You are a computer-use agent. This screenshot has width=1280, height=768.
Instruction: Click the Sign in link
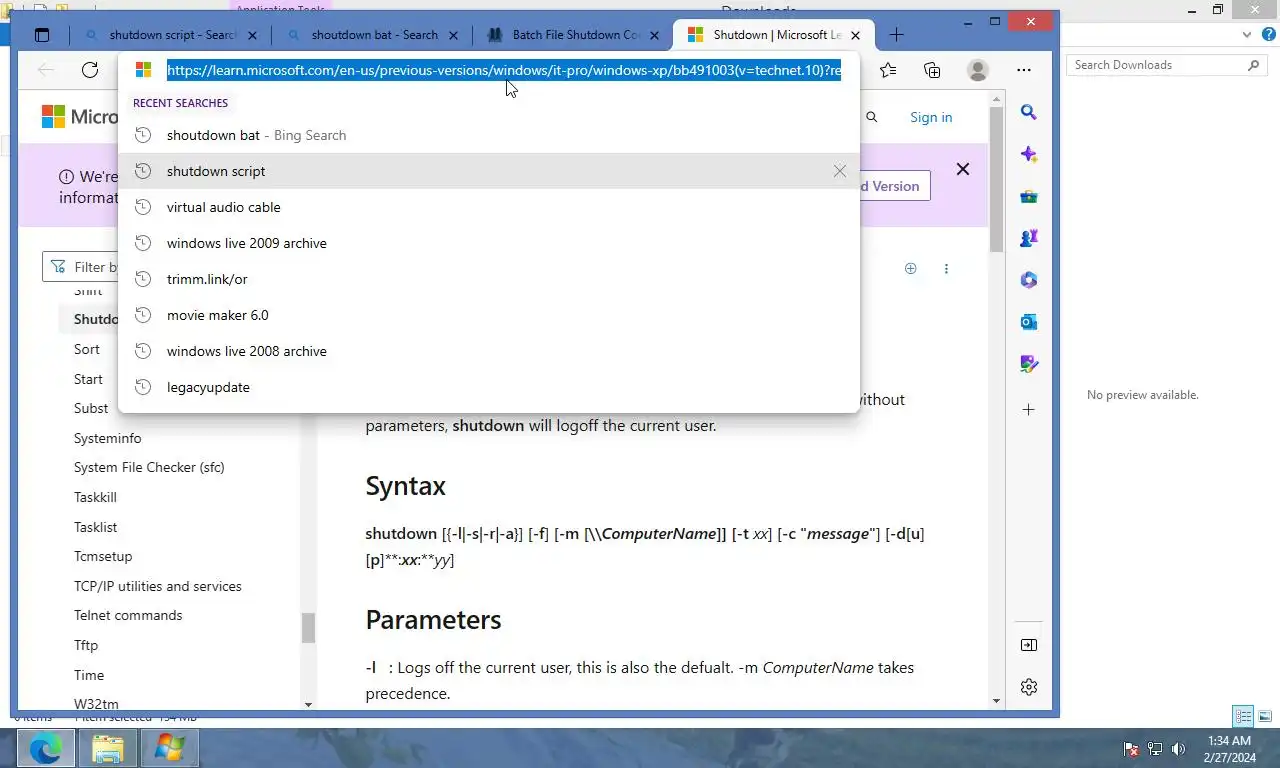coord(931,117)
